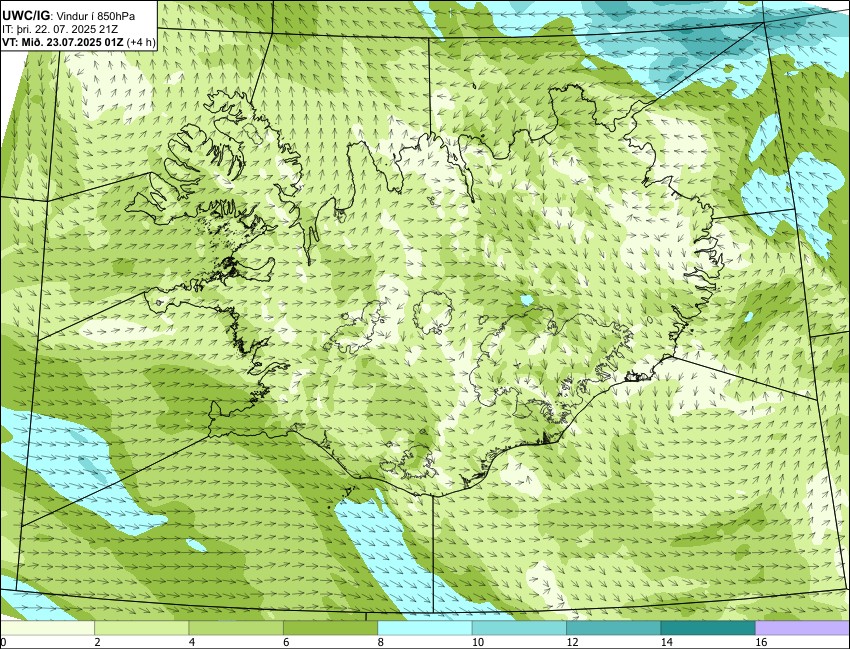Screen dimensions: 850x649
Task: Click legend value '8'
Action: [381, 642]
